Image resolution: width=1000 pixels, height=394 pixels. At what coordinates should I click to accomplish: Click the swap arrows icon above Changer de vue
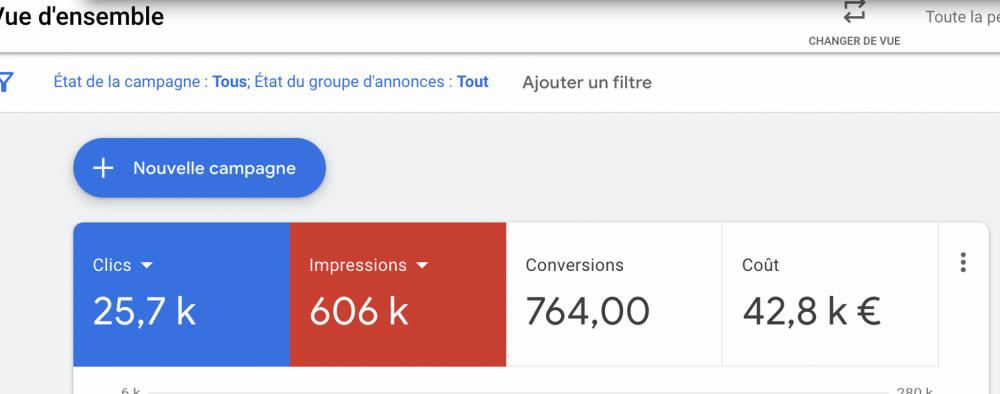[x=854, y=11]
